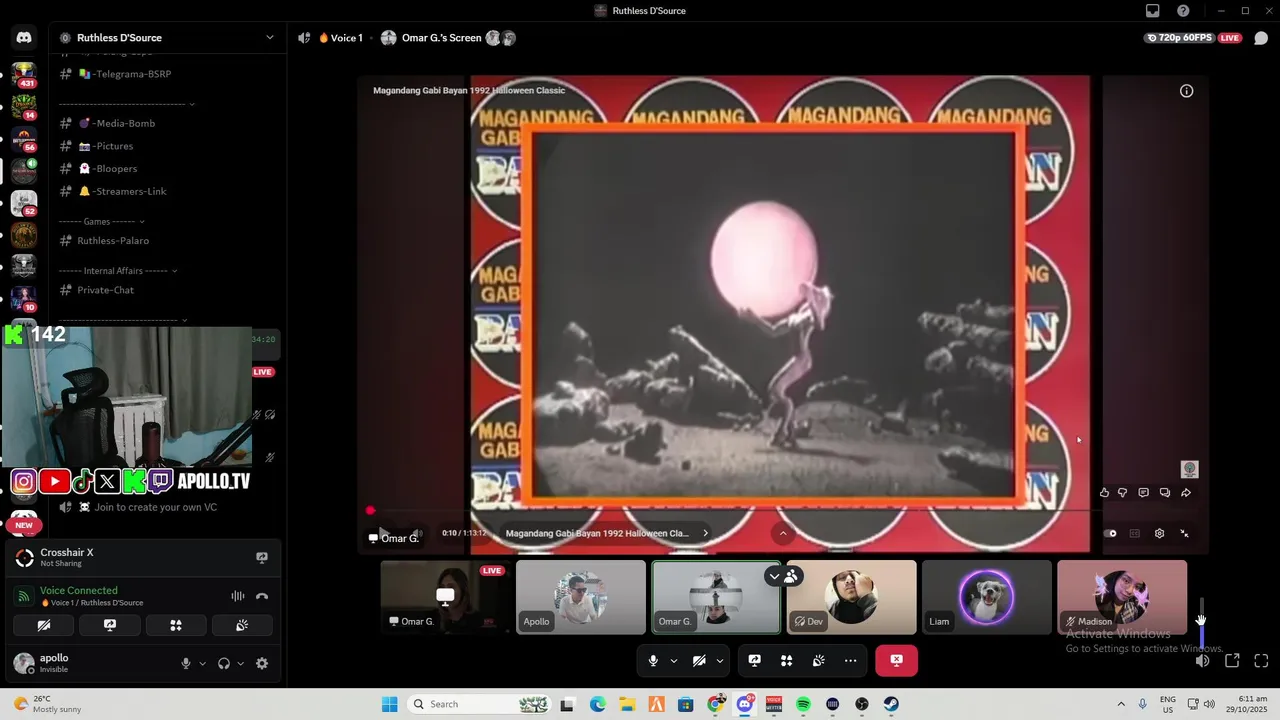This screenshot has width=1280, height=720.
Task: Hide members via chevron people button
Action: coord(783,576)
